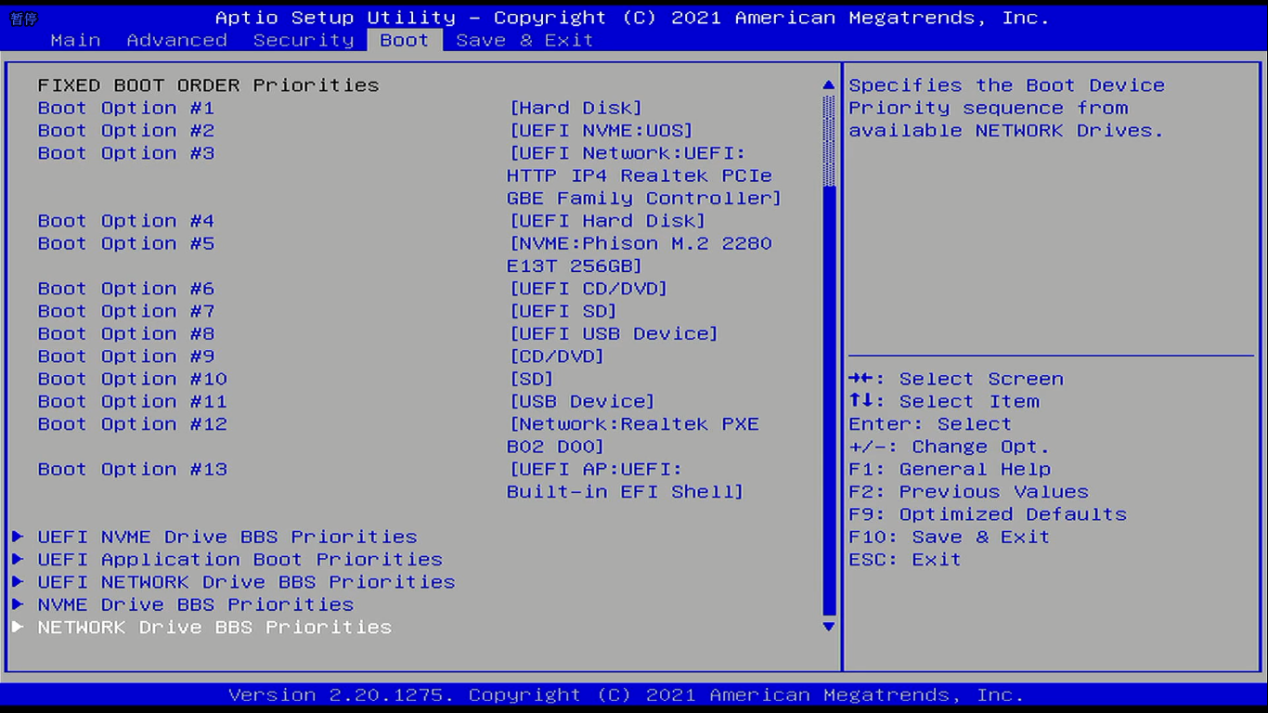Screen dimensions: 1268x713
Task: Select Boot Option #4 UEFI Hard Disk value
Action: 607,221
